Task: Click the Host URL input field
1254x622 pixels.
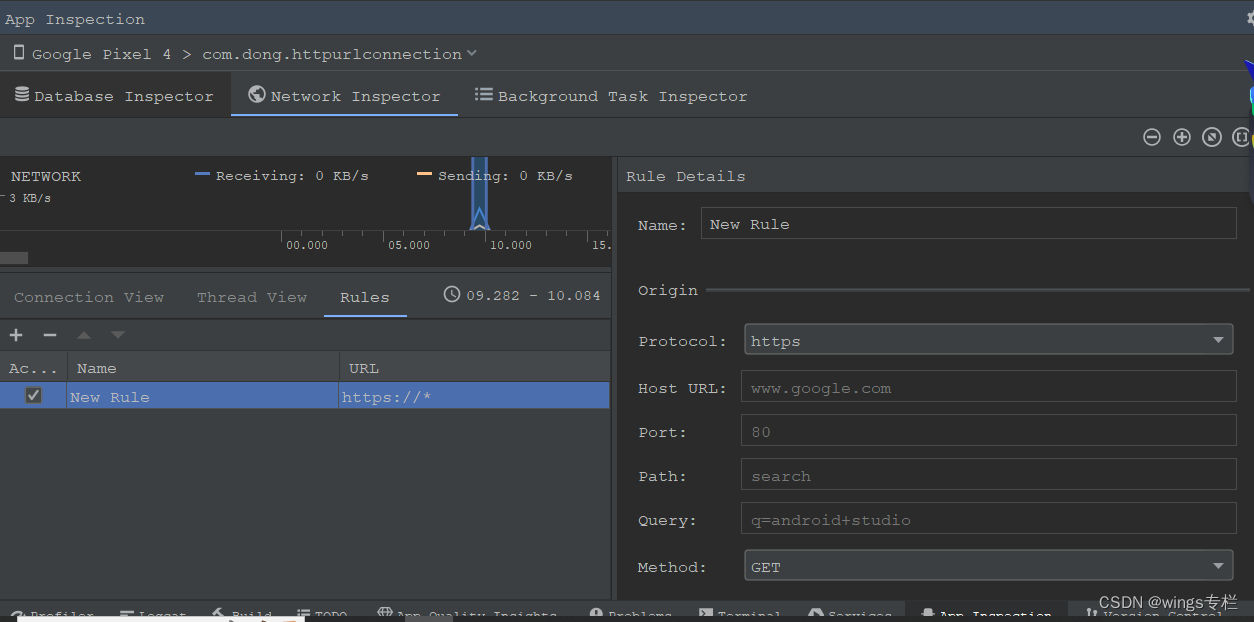Action: pos(989,388)
